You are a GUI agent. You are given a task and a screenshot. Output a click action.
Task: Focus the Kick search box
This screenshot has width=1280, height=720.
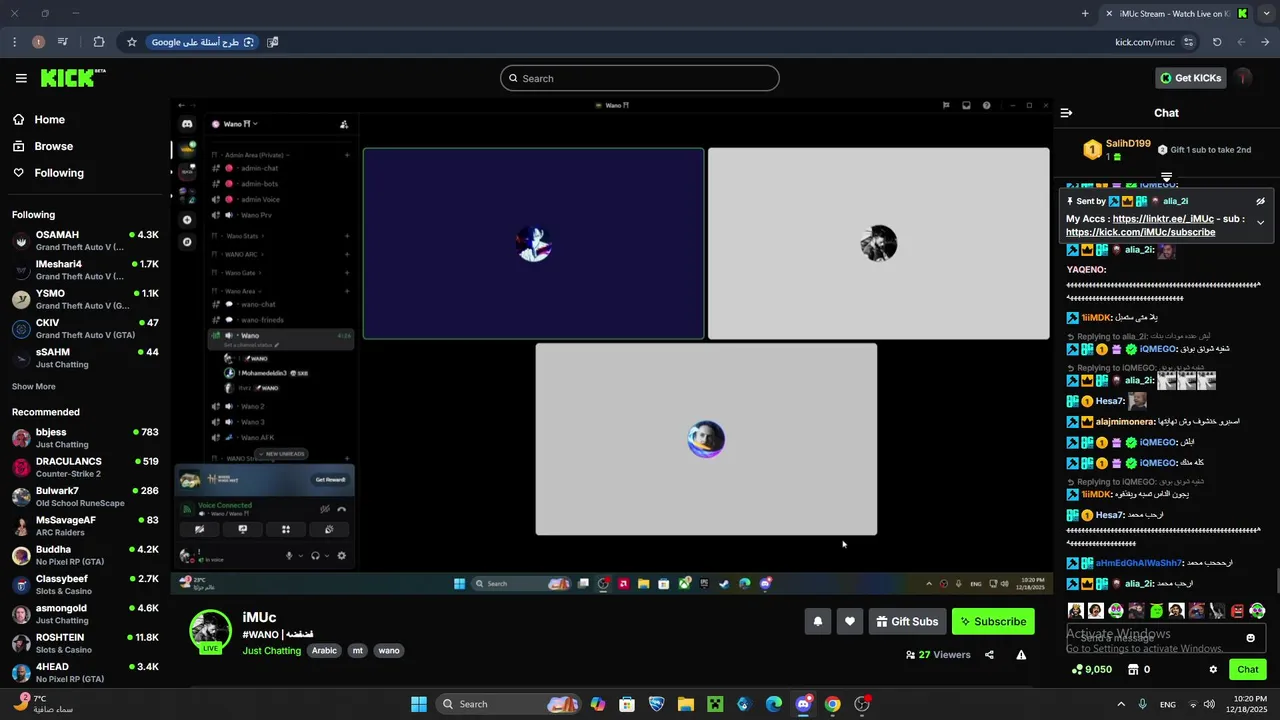tap(640, 78)
